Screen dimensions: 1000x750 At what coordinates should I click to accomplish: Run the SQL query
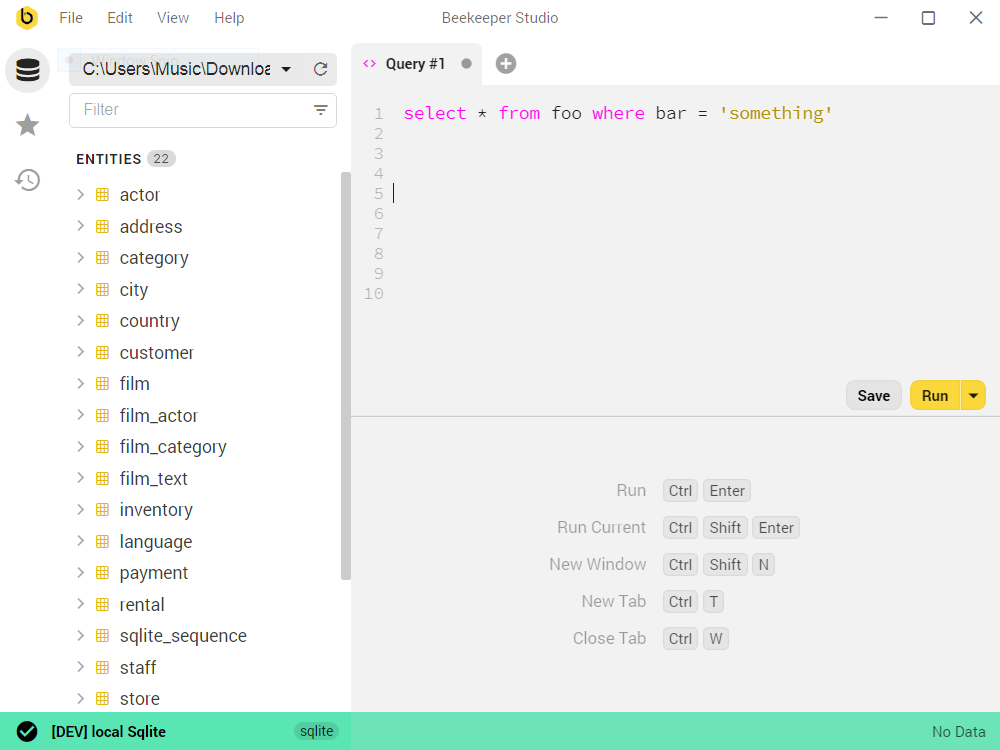pyautogui.click(x=934, y=395)
